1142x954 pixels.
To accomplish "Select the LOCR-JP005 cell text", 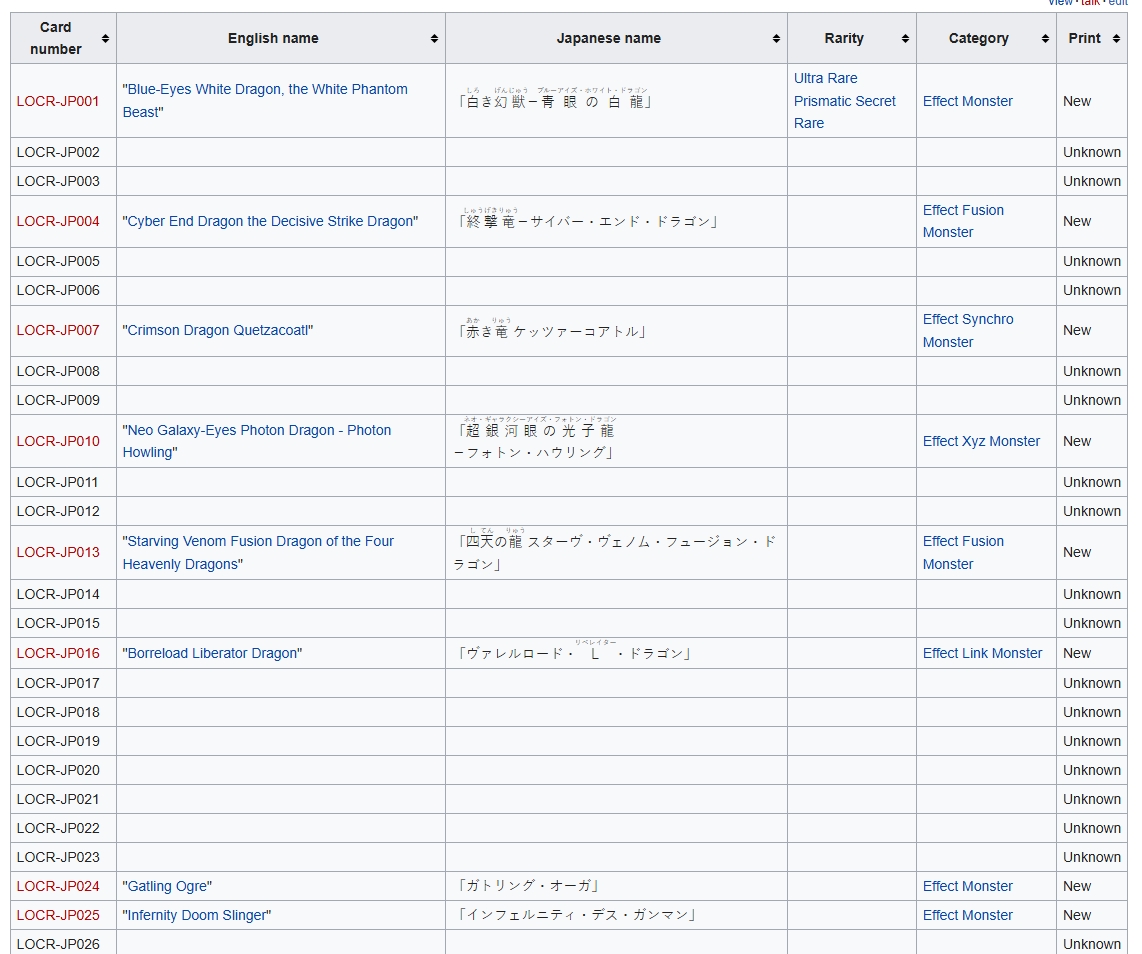I will (58, 261).
